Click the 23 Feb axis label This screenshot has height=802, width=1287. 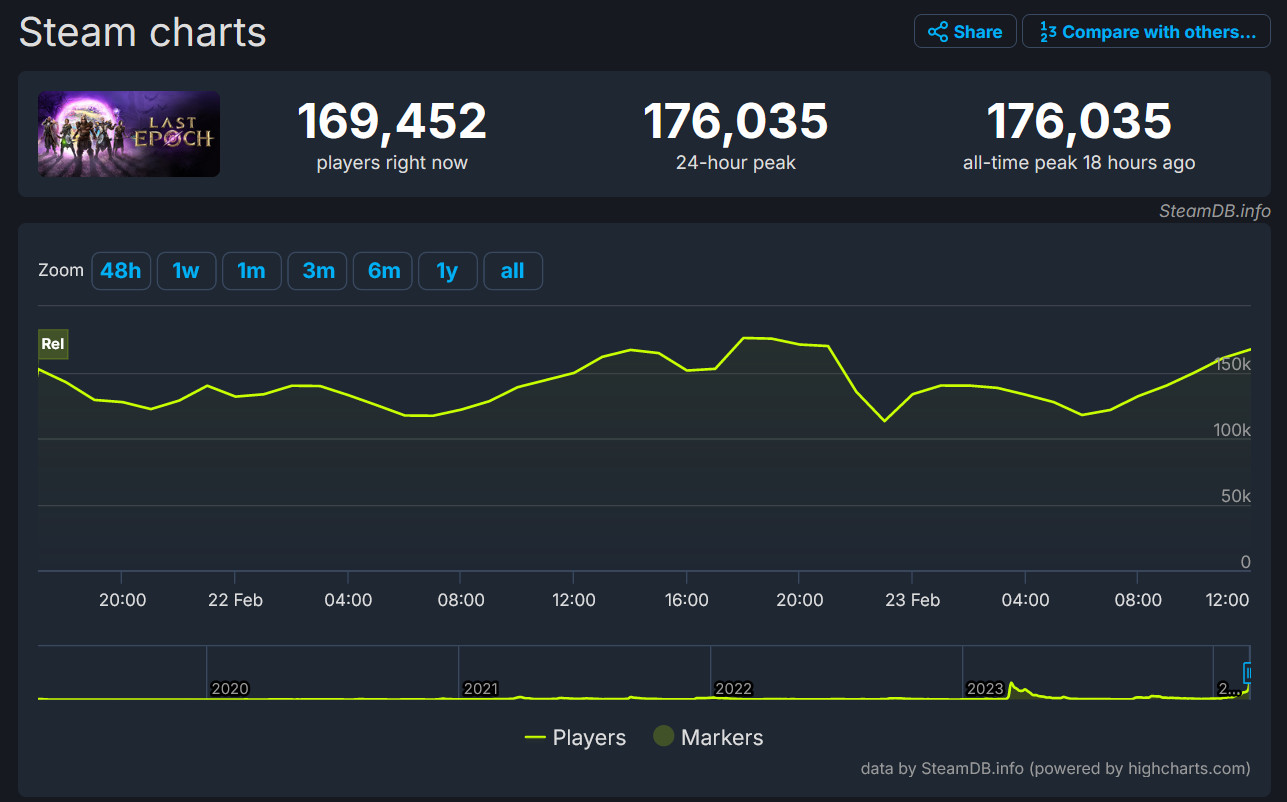click(x=912, y=600)
